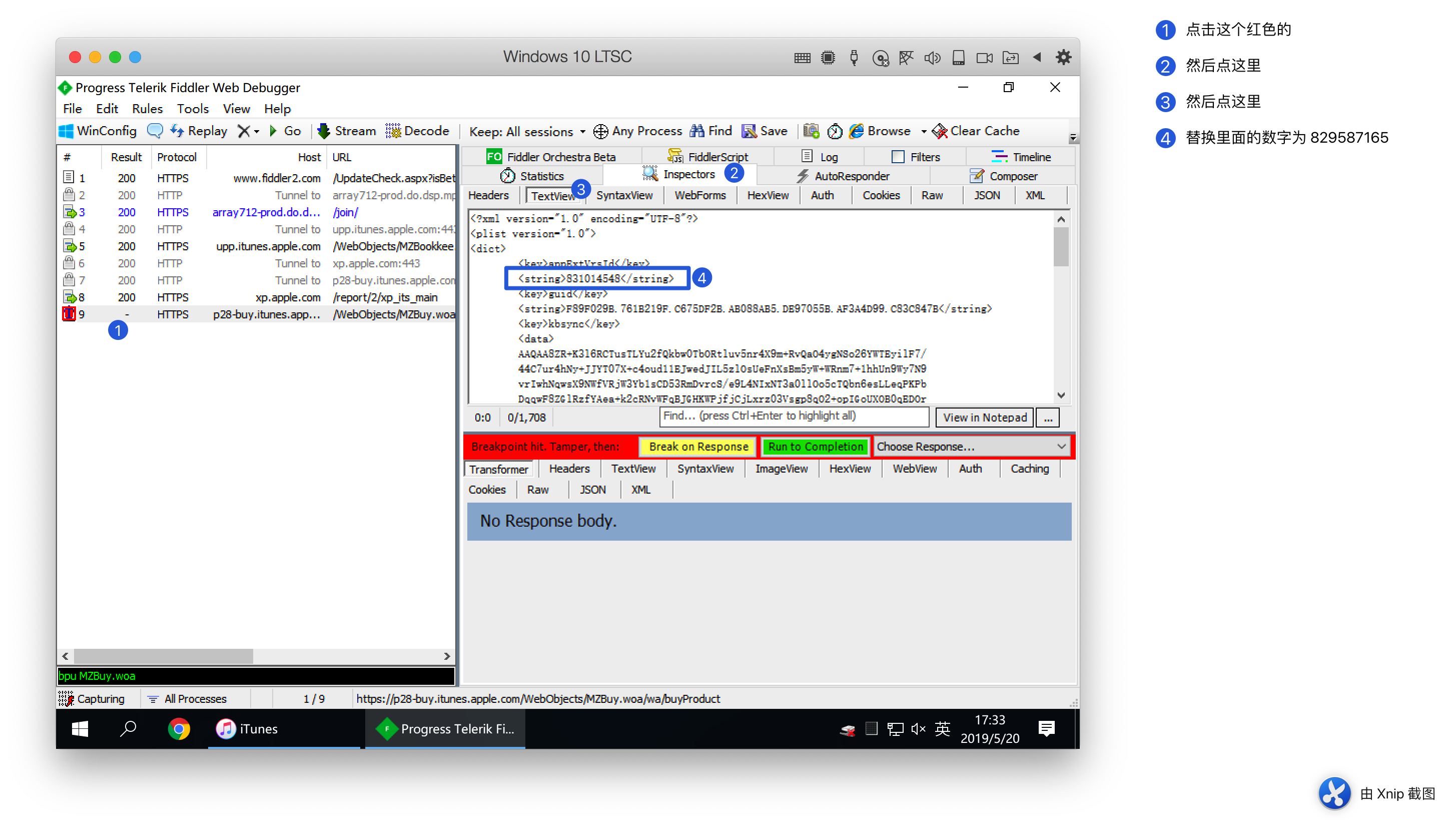This screenshot has width=1456, height=823.
Task: Click the VM title bar volume icon
Action: pyautogui.click(x=932, y=58)
